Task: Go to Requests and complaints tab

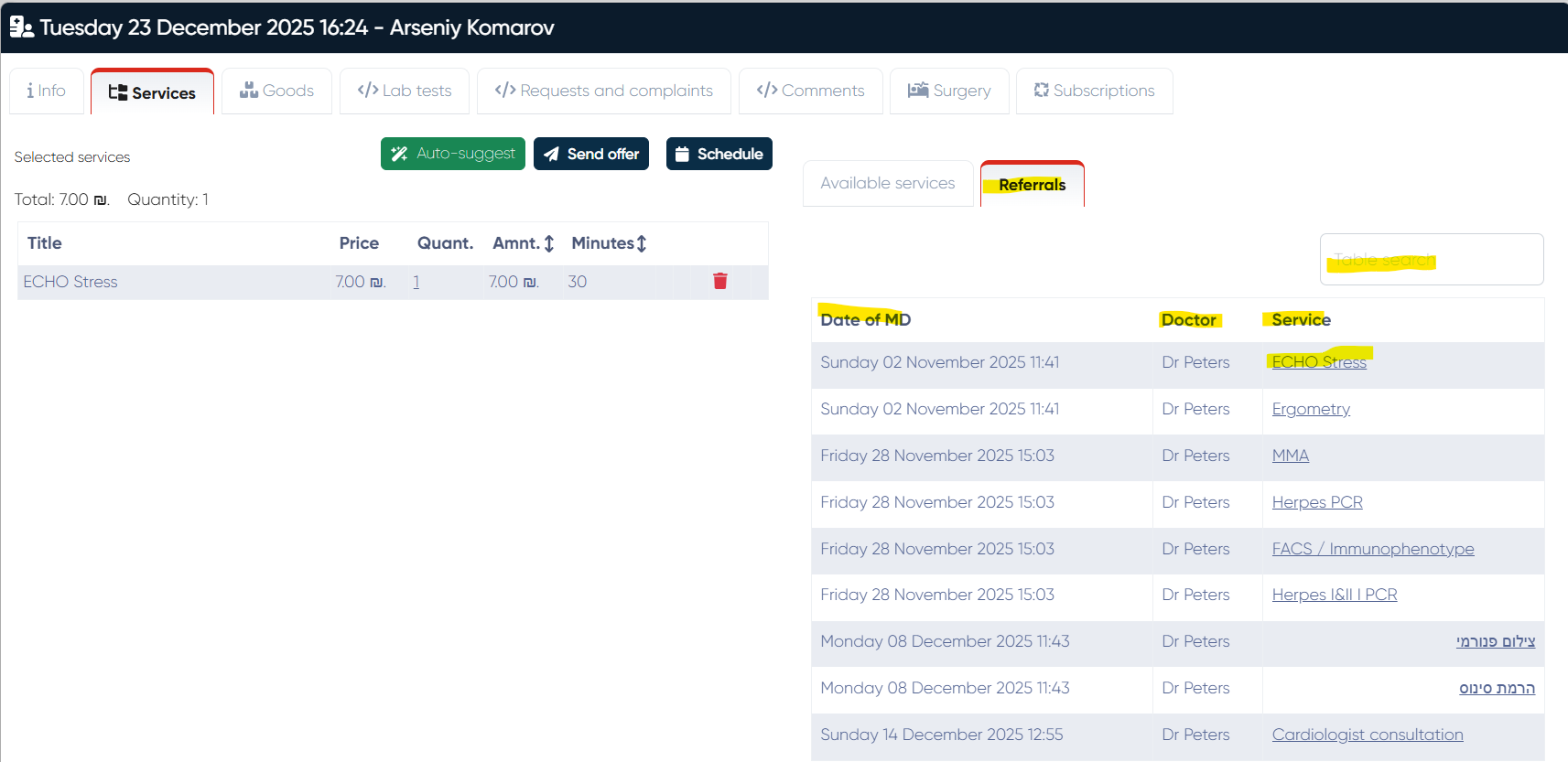Action: click(x=603, y=91)
